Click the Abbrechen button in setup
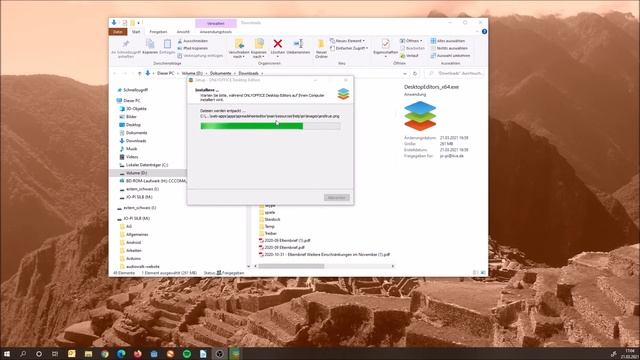The width and height of the screenshot is (640, 360). coord(337,198)
